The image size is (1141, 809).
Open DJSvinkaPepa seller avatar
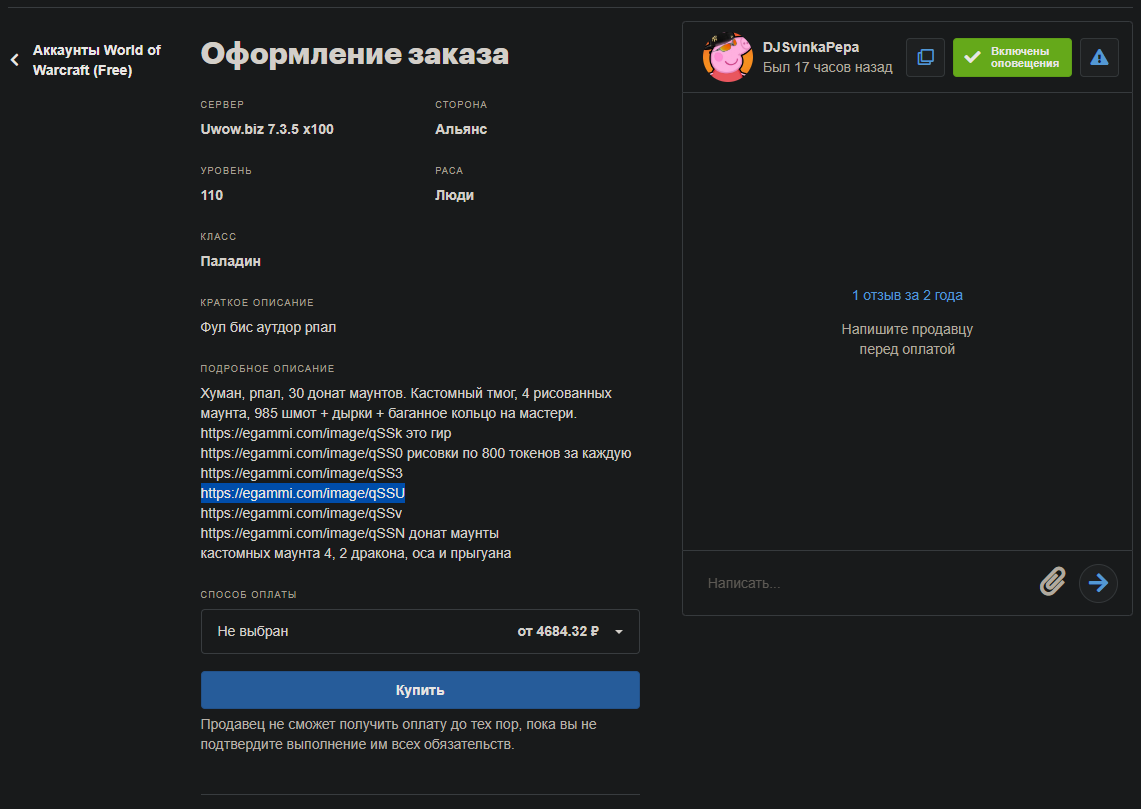728,57
